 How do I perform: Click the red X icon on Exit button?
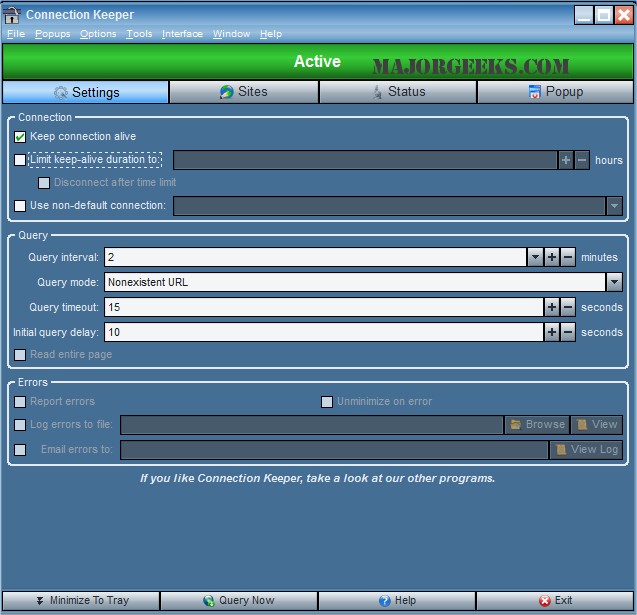[x=545, y=600]
